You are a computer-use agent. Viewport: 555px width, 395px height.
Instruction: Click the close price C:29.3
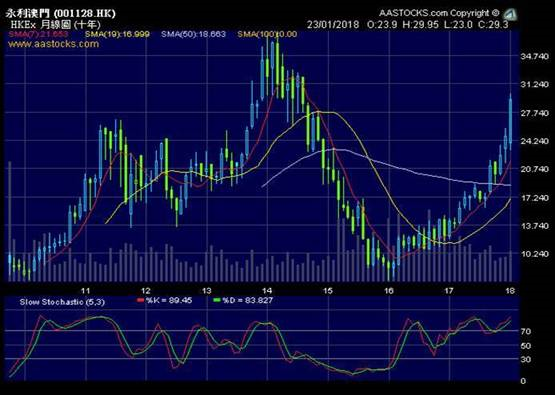point(493,25)
